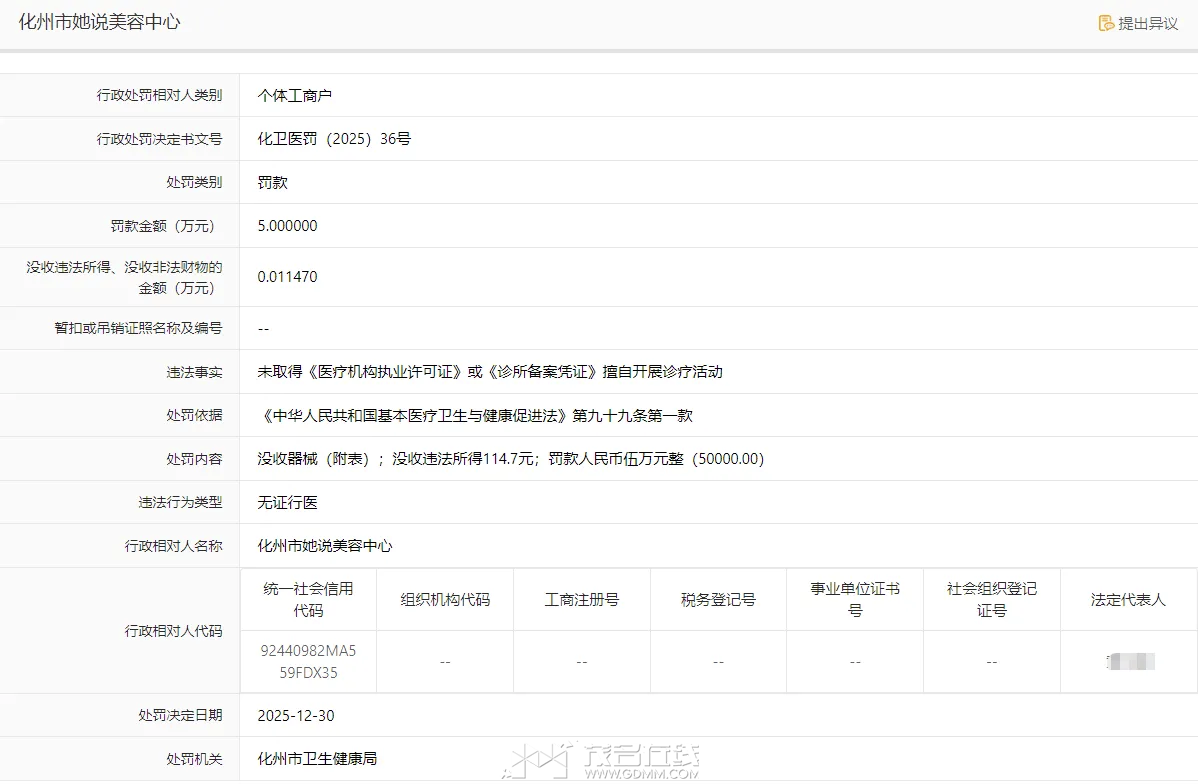Image resolution: width=1198 pixels, height=784 pixels.
Task: Click the 组织机构代码 column header
Action: pyautogui.click(x=445, y=600)
